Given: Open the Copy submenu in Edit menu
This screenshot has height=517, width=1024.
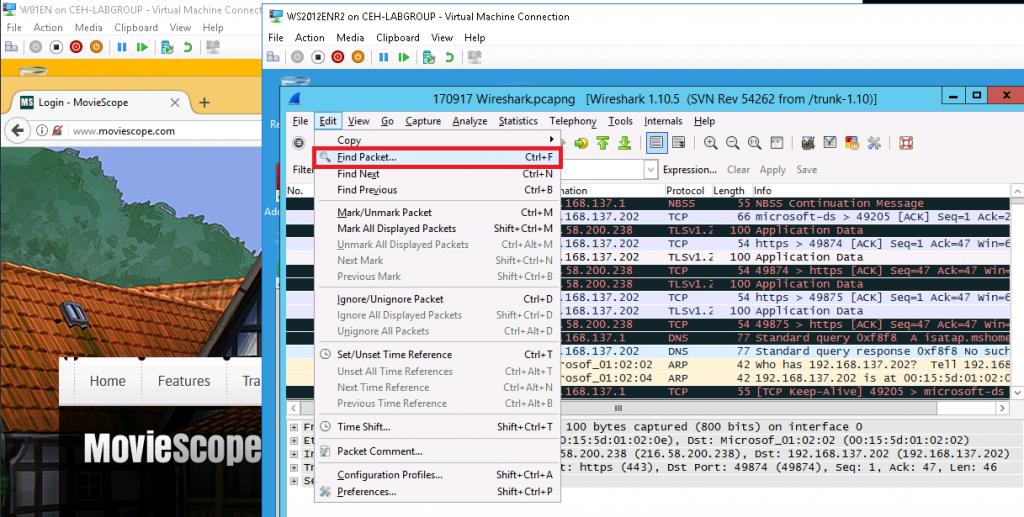Looking at the screenshot, I should click(x=436, y=140).
